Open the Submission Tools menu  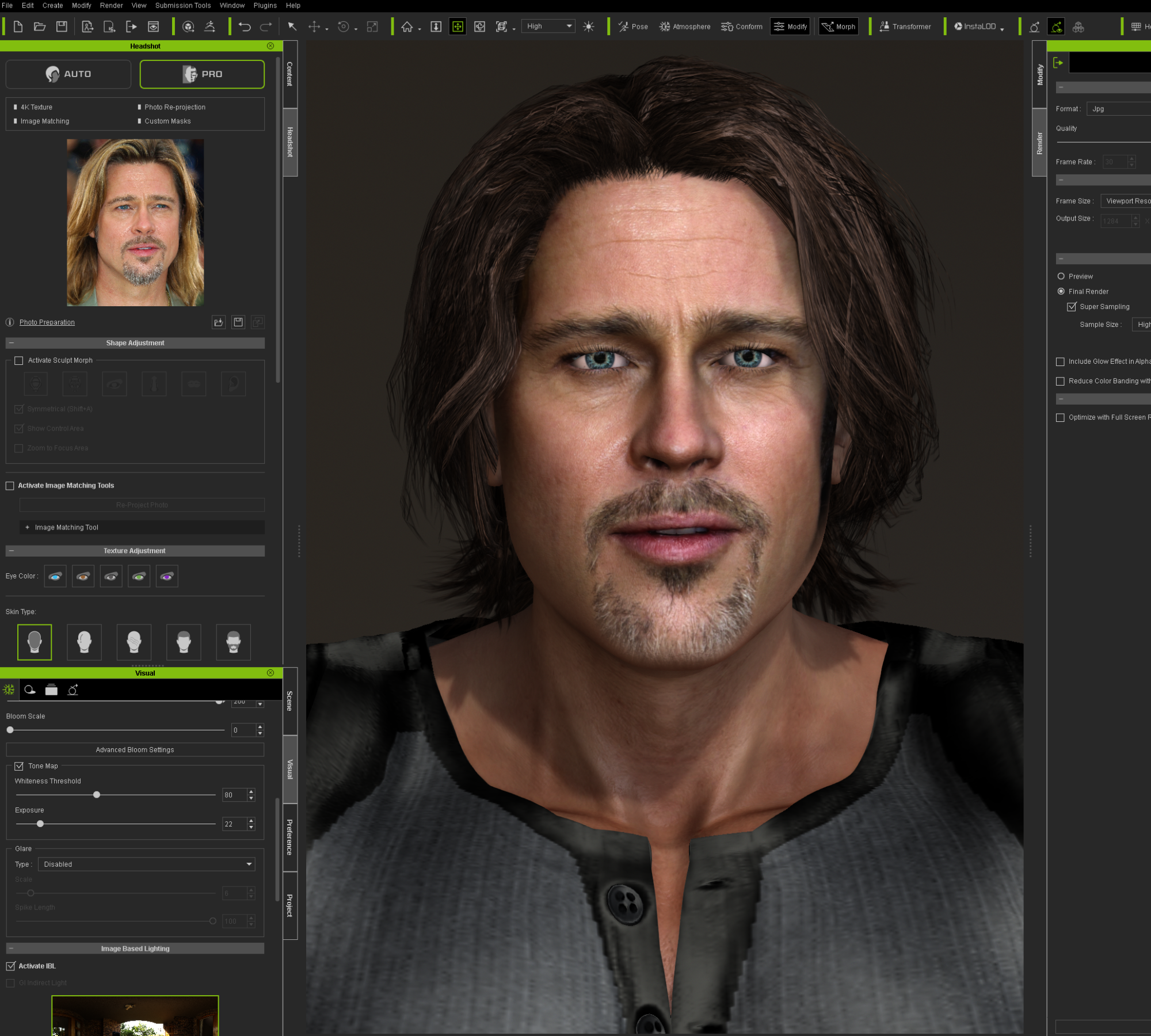click(x=183, y=5)
